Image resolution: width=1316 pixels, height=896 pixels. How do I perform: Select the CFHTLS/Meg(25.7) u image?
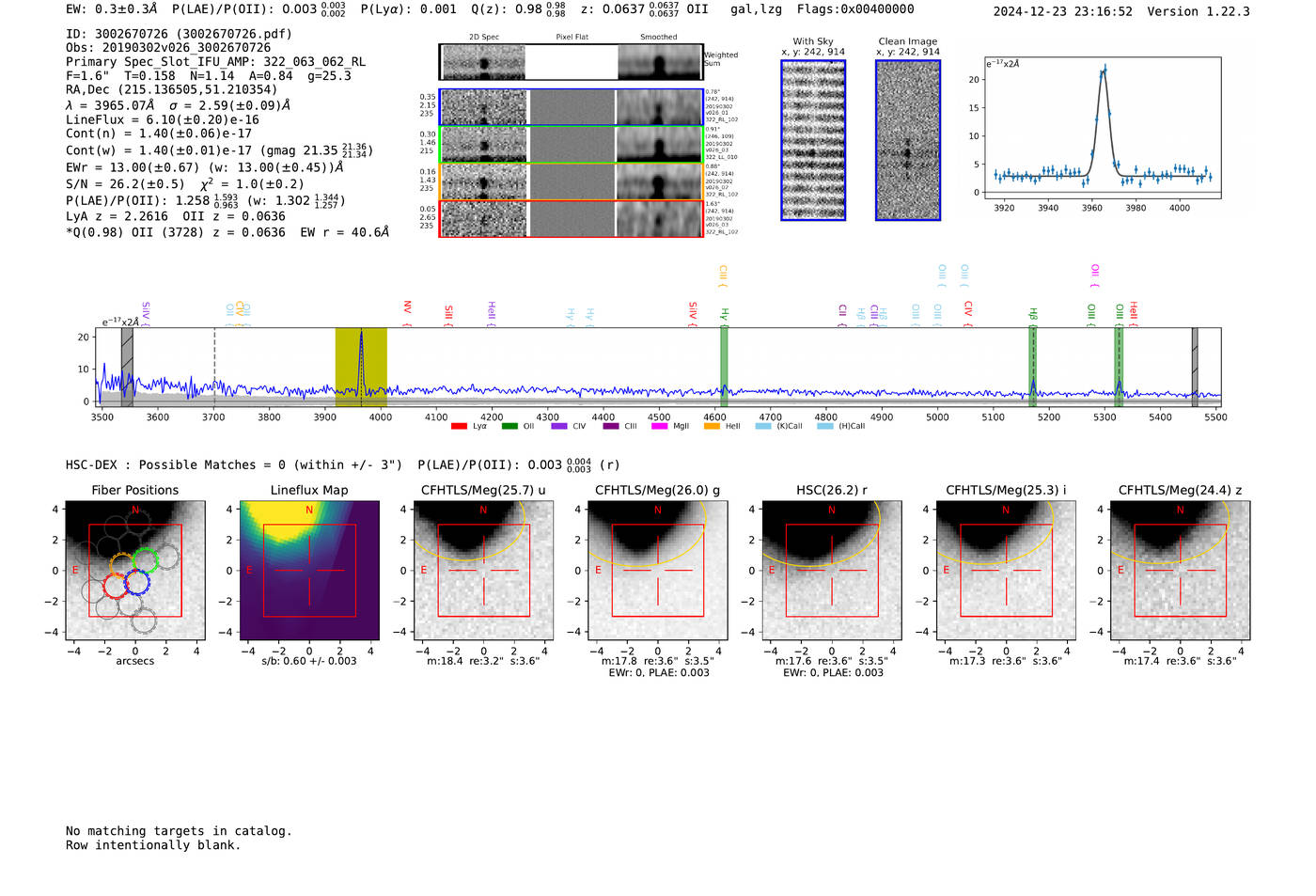coord(483,570)
